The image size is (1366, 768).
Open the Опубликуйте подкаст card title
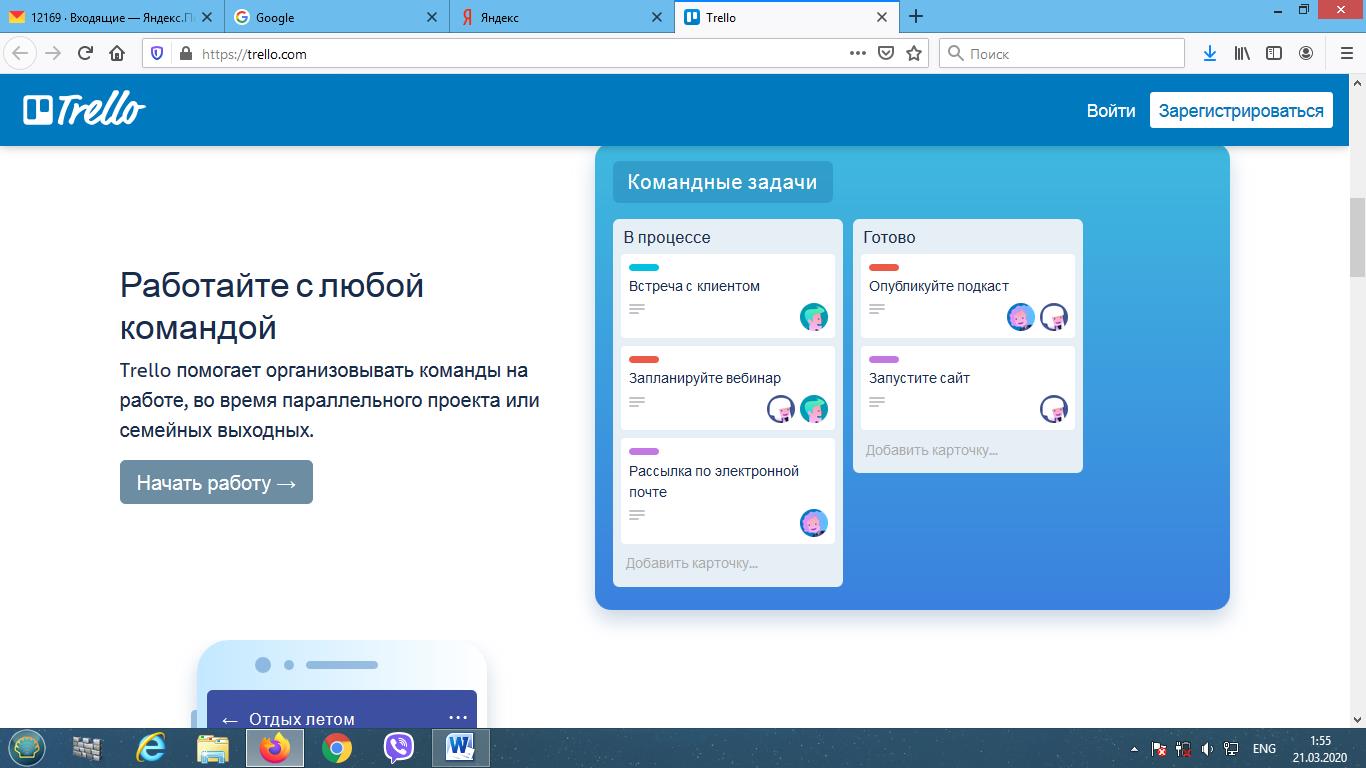point(939,286)
